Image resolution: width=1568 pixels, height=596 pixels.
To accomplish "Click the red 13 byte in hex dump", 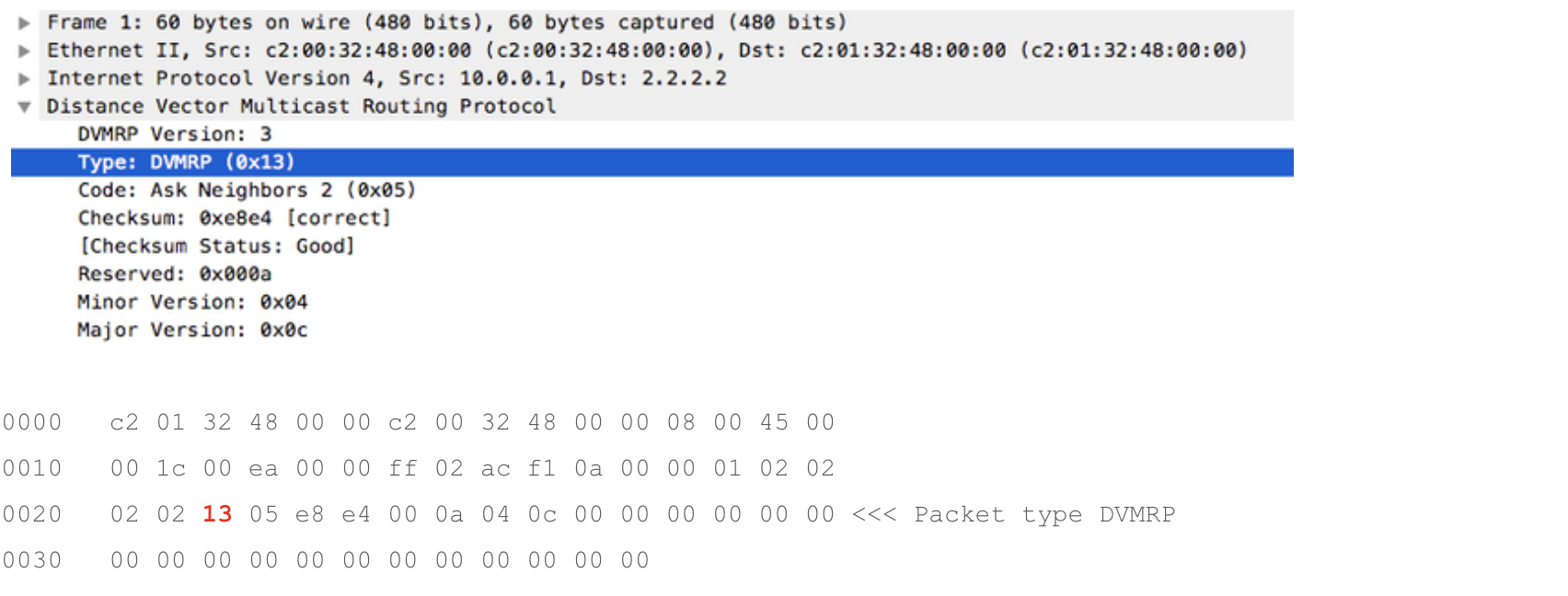I will click(x=217, y=514).
